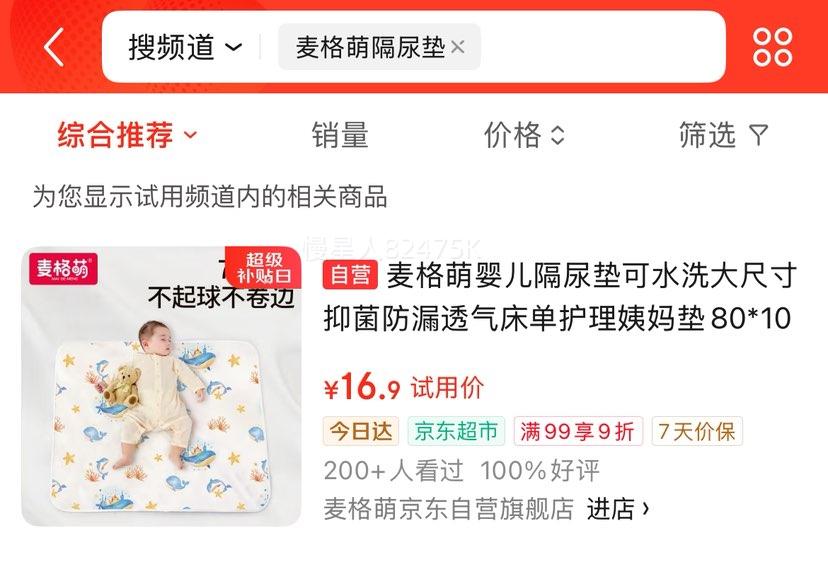Remove the 麦格萌隔尿垫 search tag
Screen dimensions: 828x562
pos(458,48)
